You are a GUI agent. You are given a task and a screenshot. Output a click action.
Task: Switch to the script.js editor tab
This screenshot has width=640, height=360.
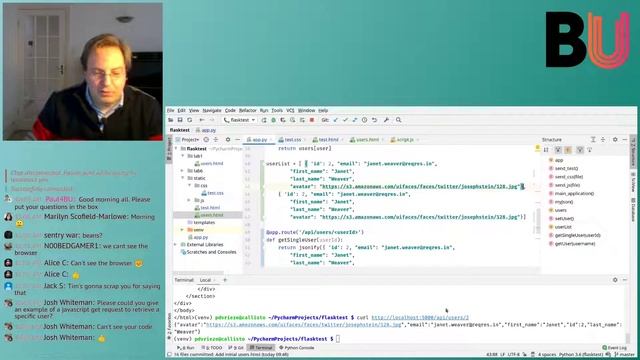(403, 140)
